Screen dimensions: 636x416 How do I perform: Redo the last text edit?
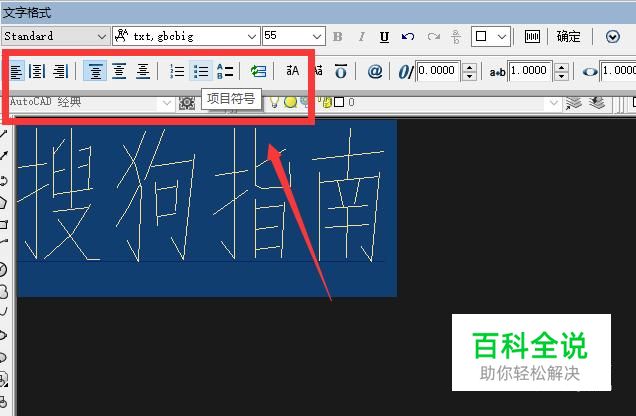(433, 36)
